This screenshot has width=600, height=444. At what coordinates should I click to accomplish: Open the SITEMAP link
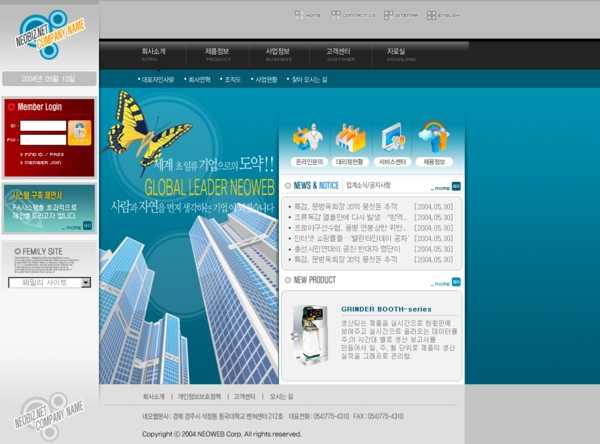coord(406,15)
